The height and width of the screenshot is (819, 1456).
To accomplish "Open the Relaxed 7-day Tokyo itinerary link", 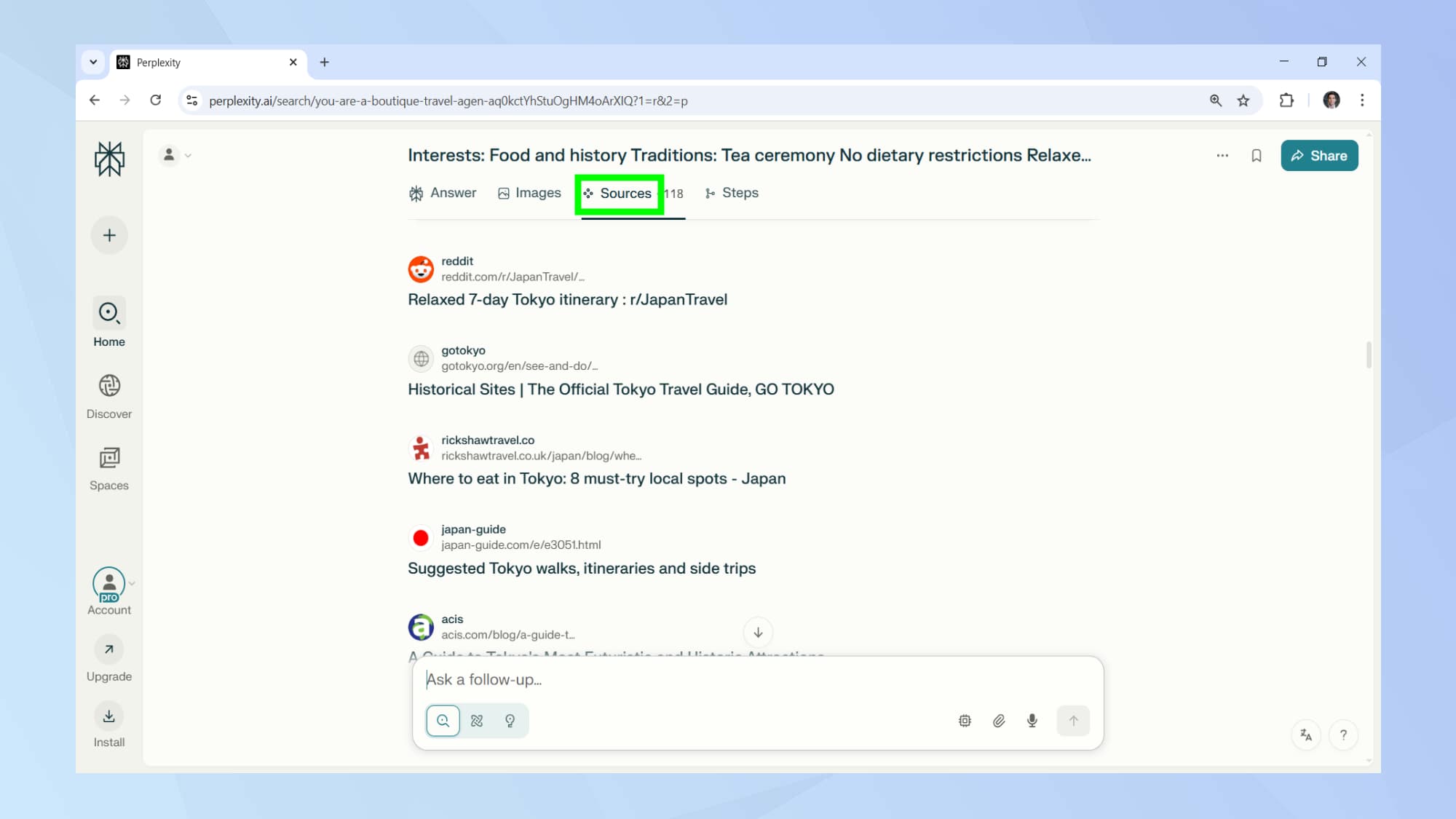I will (567, 300).
